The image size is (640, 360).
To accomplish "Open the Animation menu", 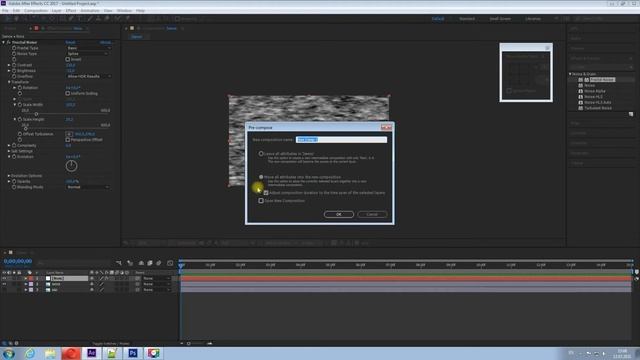I will 90,11.
